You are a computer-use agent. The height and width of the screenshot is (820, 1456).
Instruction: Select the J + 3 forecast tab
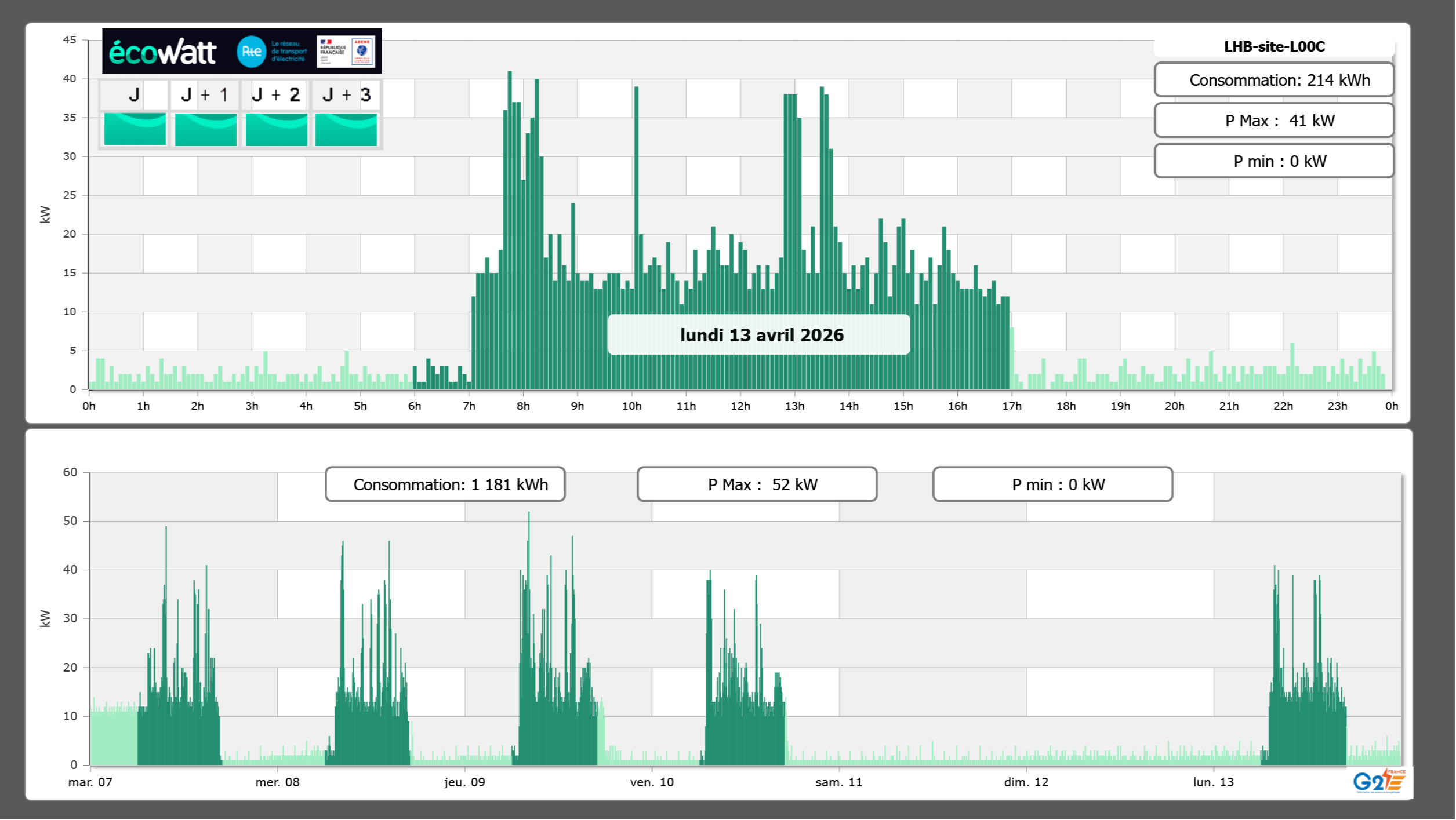[346, 94]
